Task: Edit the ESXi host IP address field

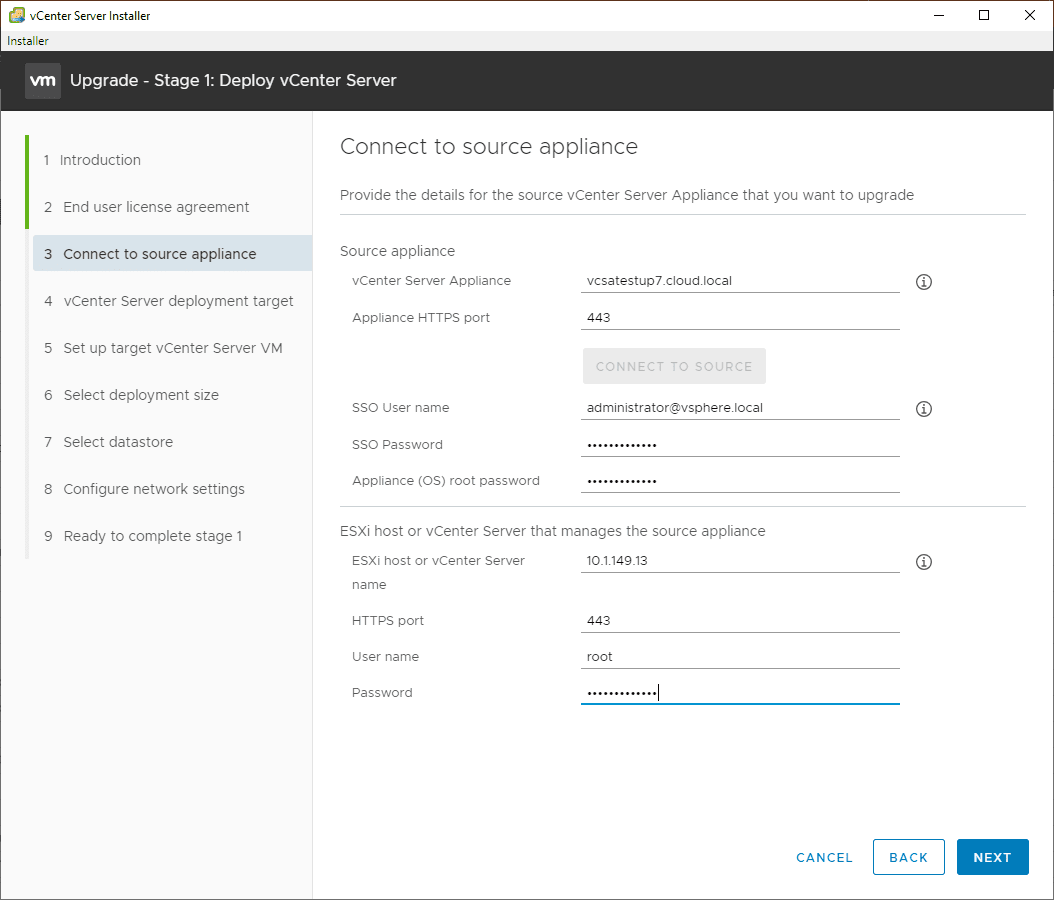Action: click(740, 561)
